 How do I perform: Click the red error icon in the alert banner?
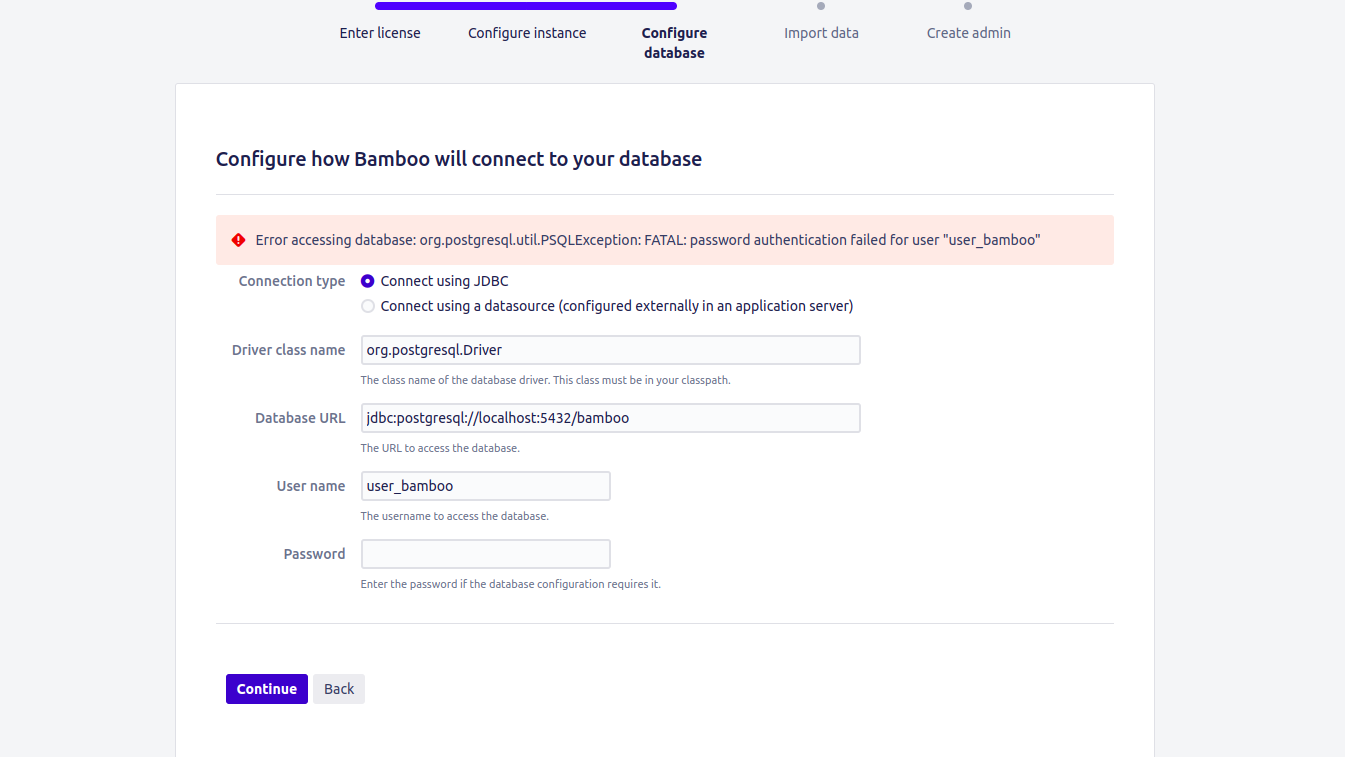(x=238, y=240)
